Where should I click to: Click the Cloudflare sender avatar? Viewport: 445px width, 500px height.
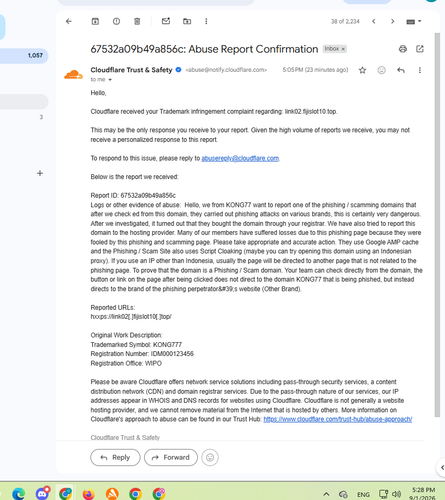pos(73,75)
